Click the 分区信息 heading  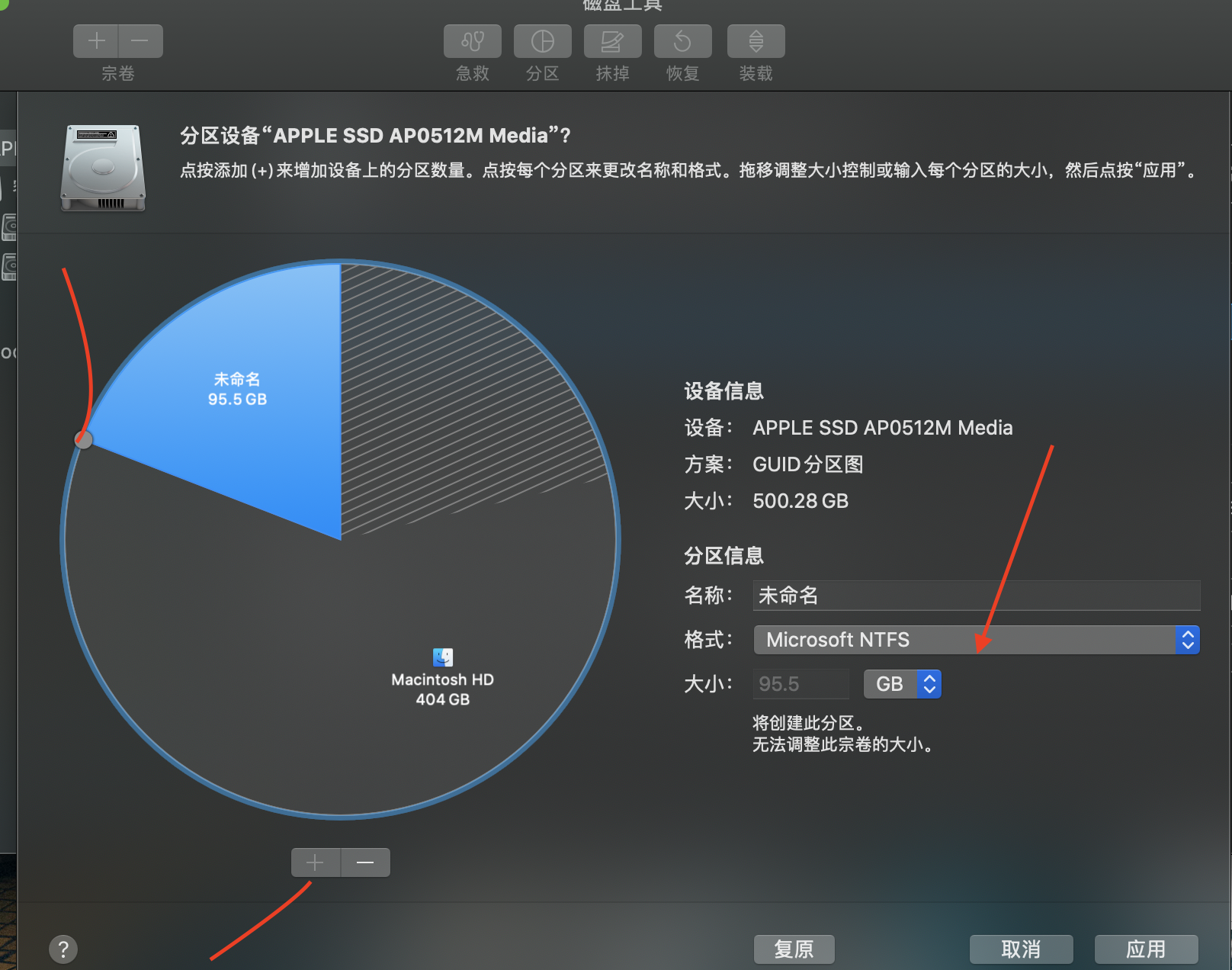724,556
